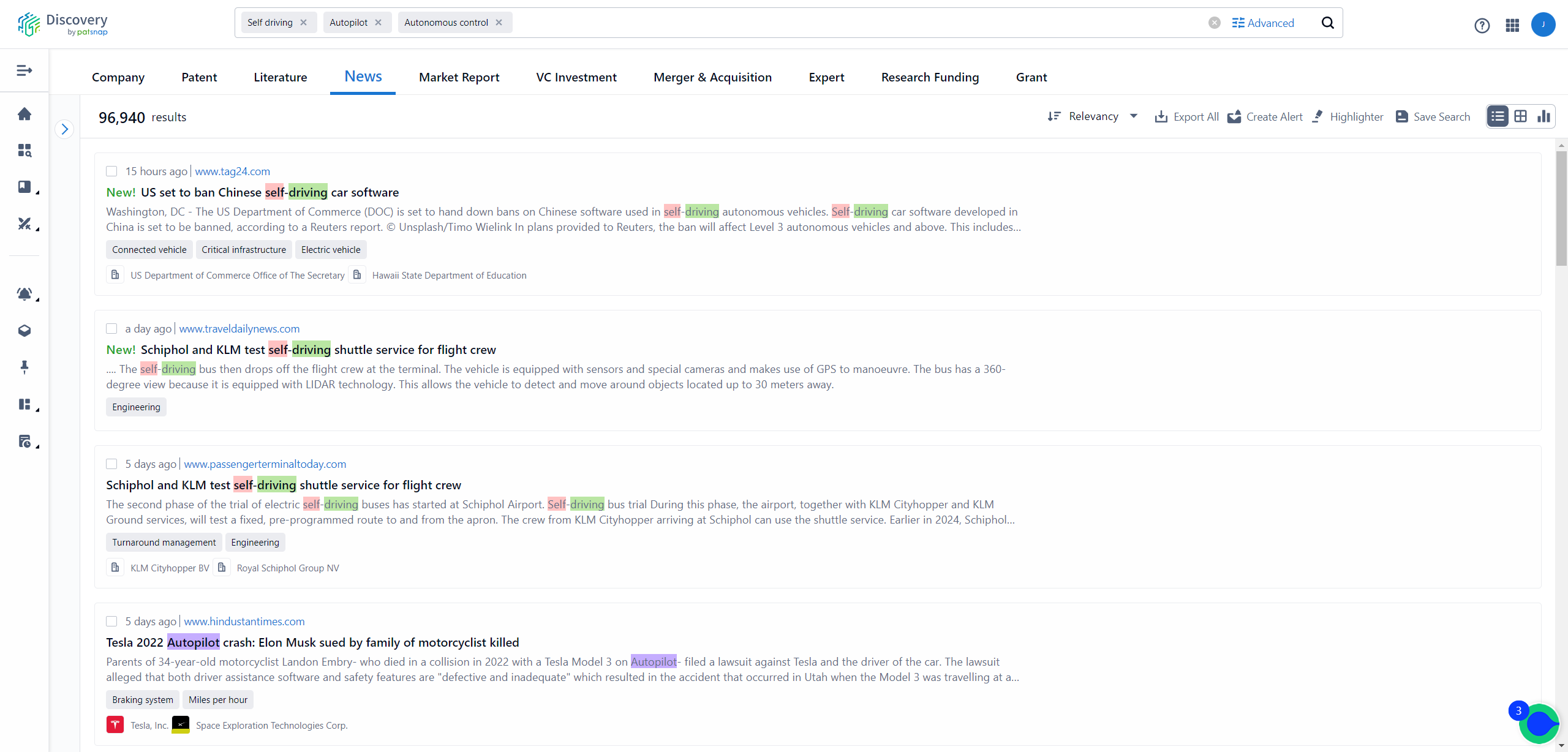The height and width of the screenshot is (752, 1568).
Task: Expand the left sidebar menu icon
Action: pos(24,70)
